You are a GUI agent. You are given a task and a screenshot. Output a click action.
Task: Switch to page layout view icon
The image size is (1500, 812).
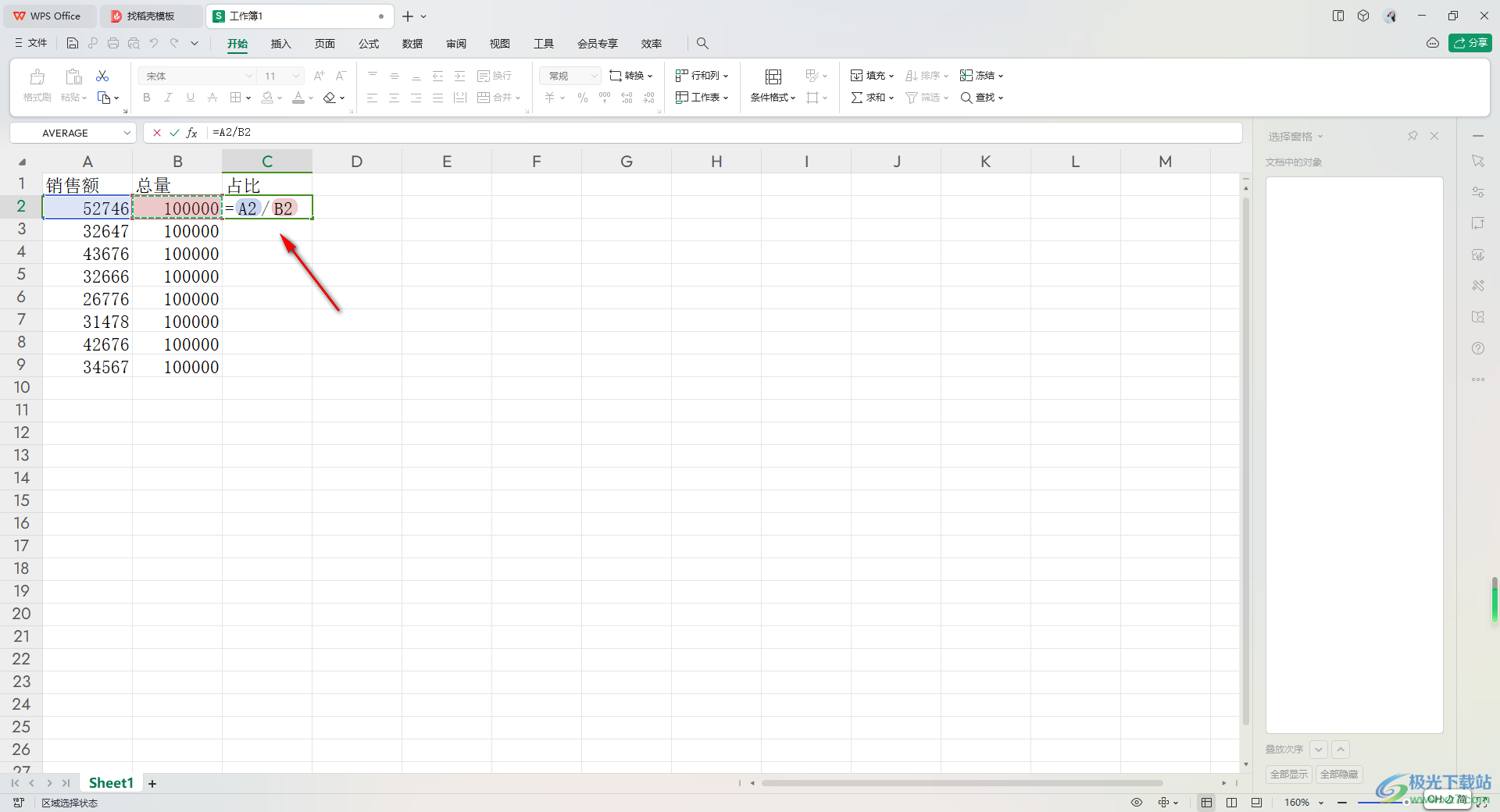1231,802
